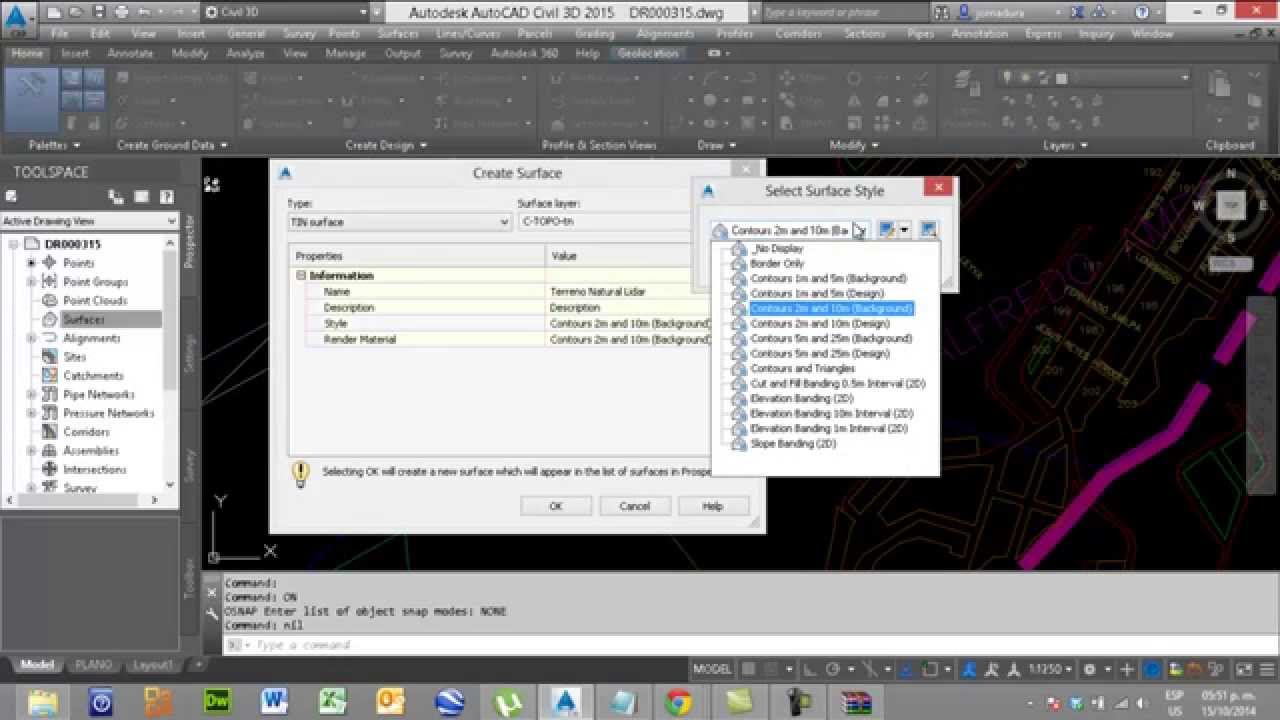Open the Active Drawing View dropdown
This screenshot has height=720, width=1280.
point(89,221)
